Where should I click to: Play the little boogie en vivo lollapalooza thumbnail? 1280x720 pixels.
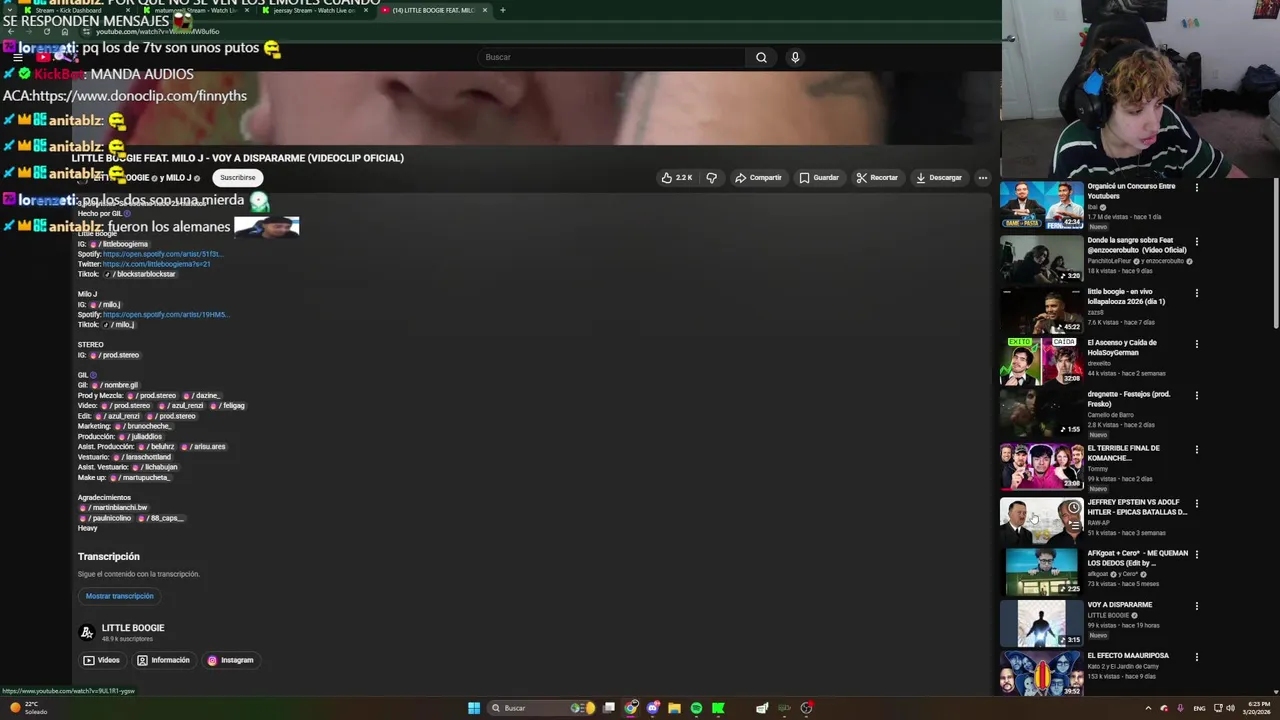pyautogui.click(x=1041, y=310)
